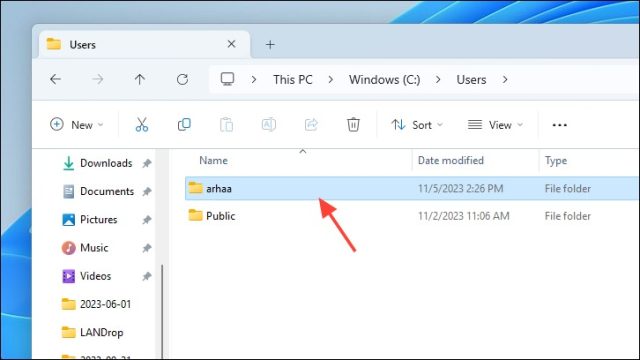Image resolution: width=640 pixels, height=360 pixels.
Task: Click the Refresh icon
Action: [x=182, y=79]
